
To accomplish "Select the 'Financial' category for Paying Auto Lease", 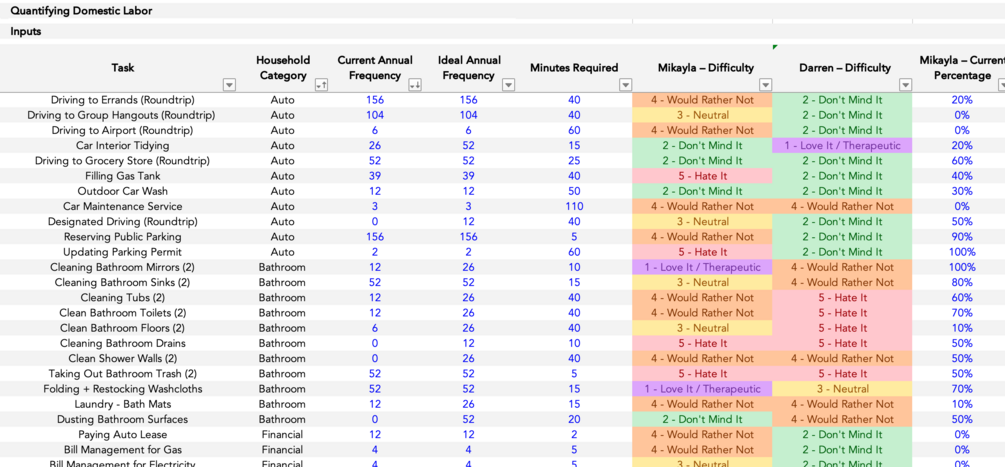I will [x=282, y=434].
